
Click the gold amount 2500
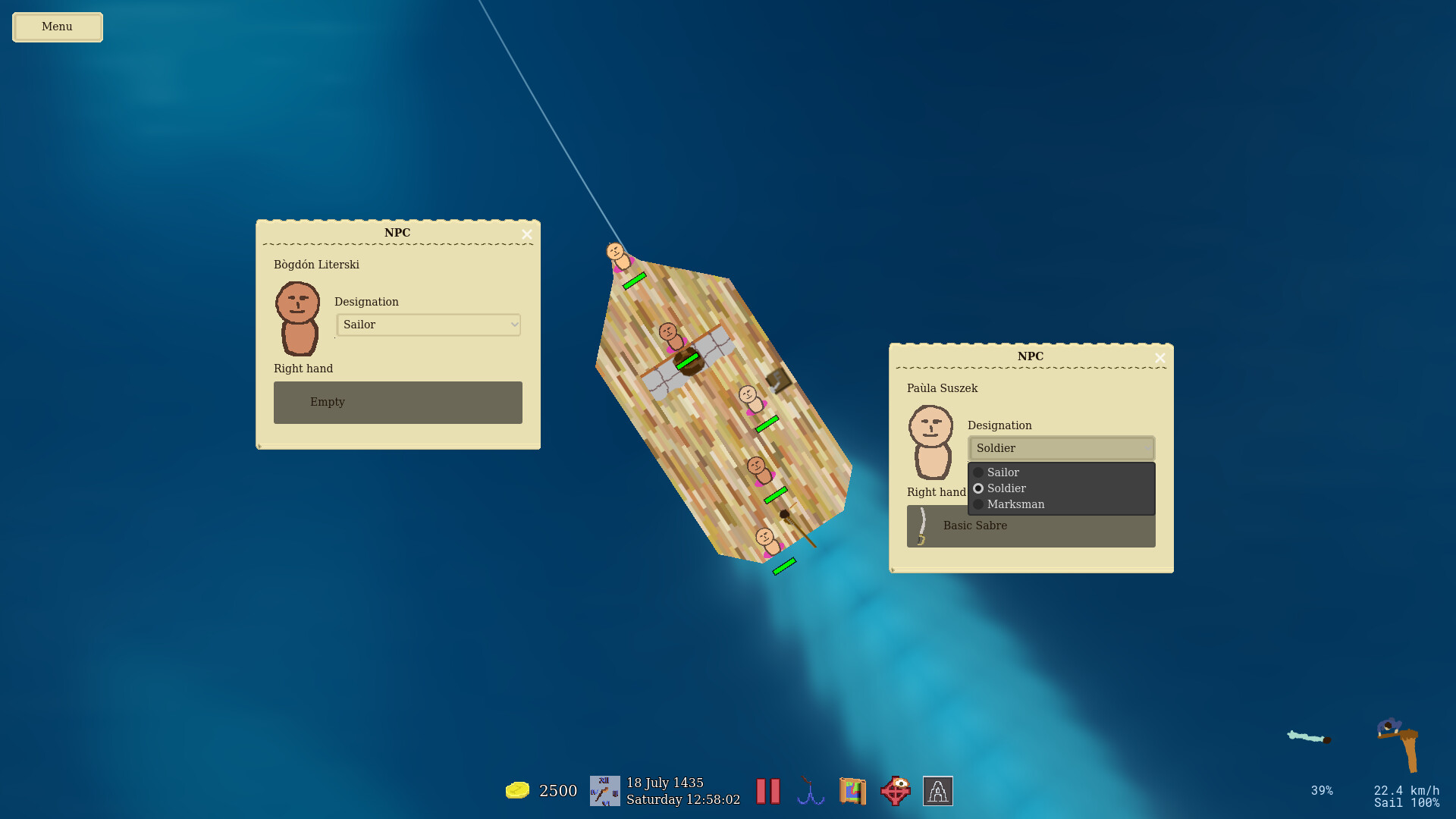pos(558,791)
